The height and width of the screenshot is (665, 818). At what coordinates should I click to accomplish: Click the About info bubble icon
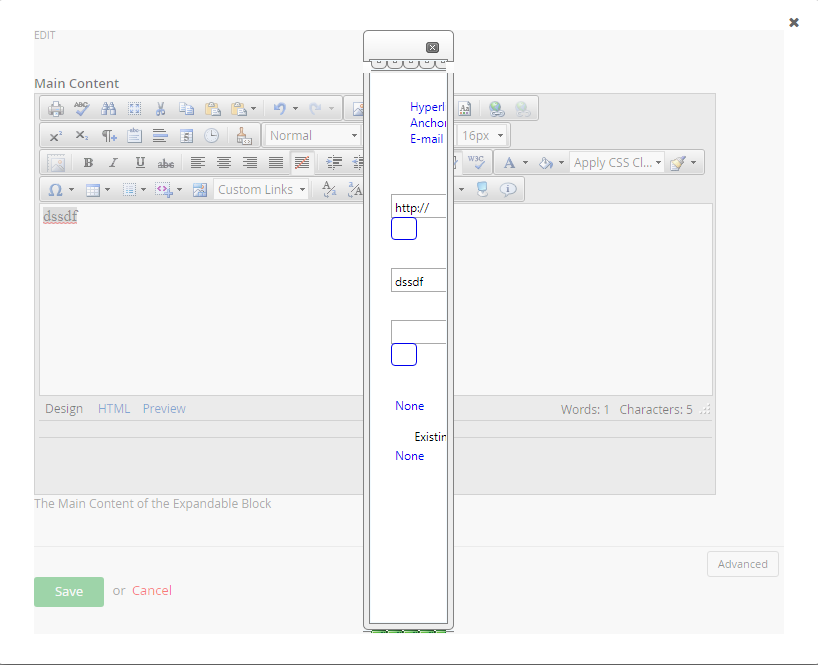[x=508, y=189]
